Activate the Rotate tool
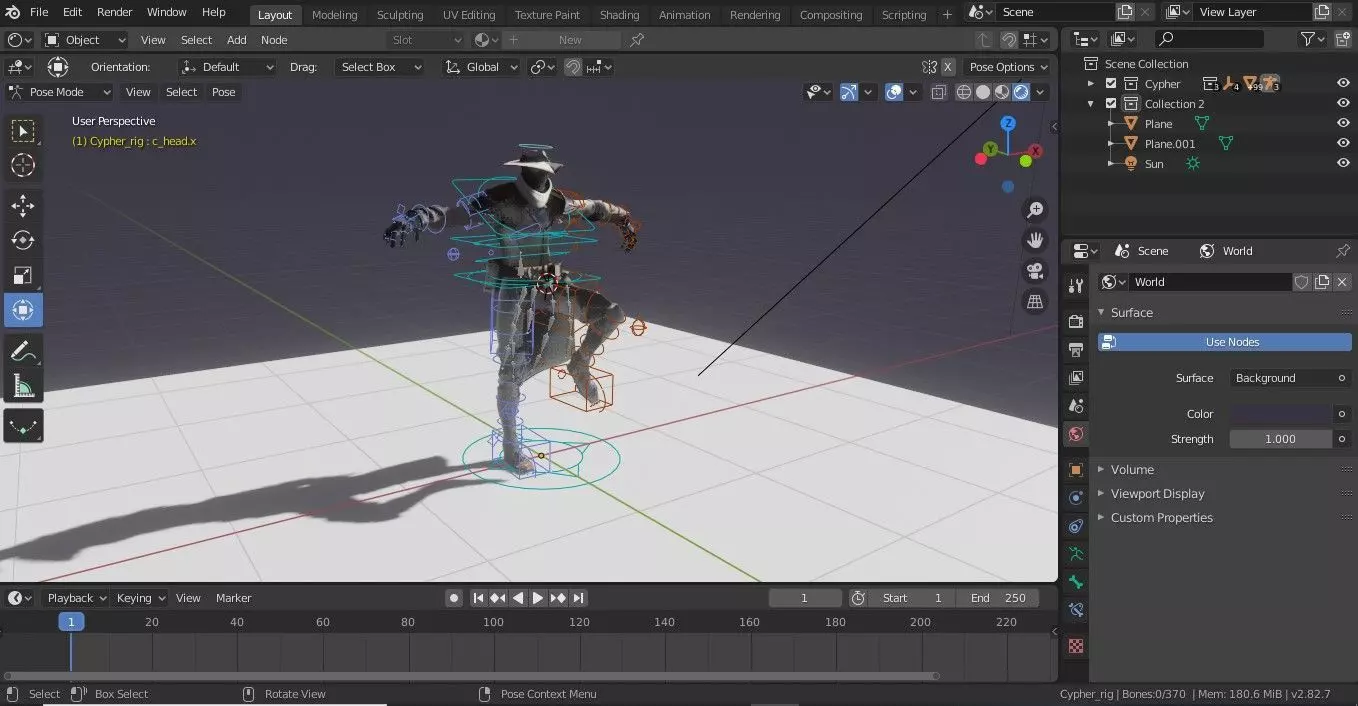1358x706 pixels. point(23,240)
